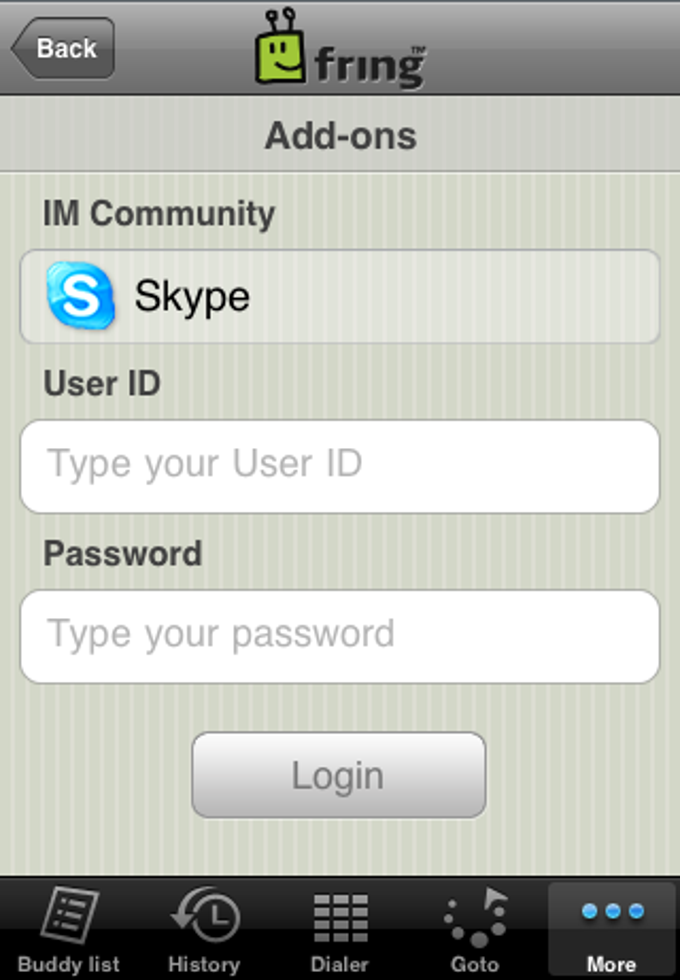Select the More tab label
The height and width of the screenshot is (980, 680).
pos(611,964)
